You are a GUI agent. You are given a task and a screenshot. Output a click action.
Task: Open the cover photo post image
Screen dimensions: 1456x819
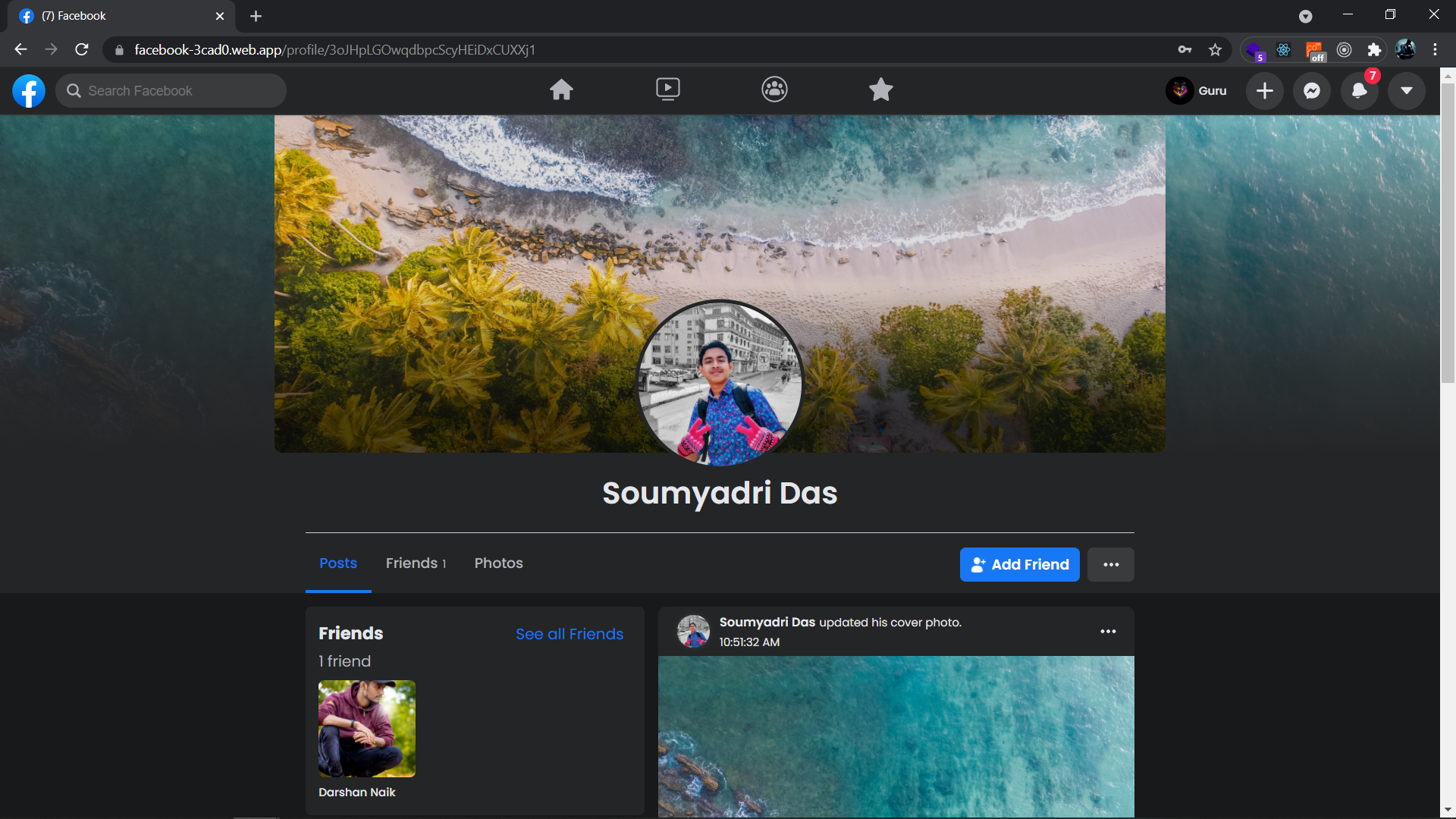pyautogui.click(x=896, y=736)
